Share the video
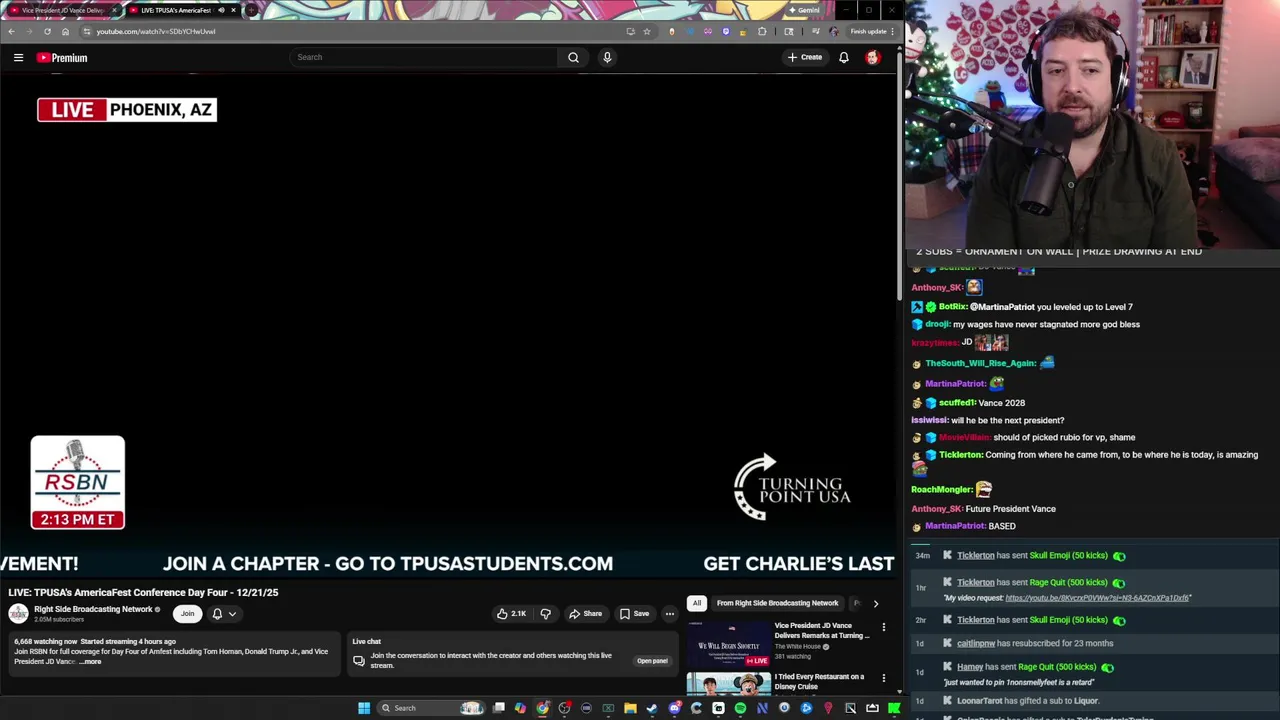Screen dimensions: 1280x720 point(585,614)
